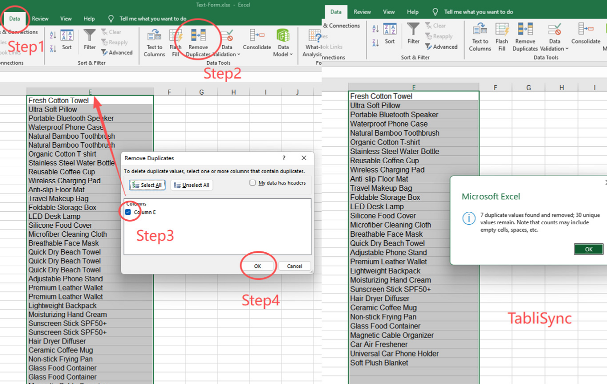Click Remove Duplicates icon in left Excel window
Screen dimensions: 607x384
point(198,36)
